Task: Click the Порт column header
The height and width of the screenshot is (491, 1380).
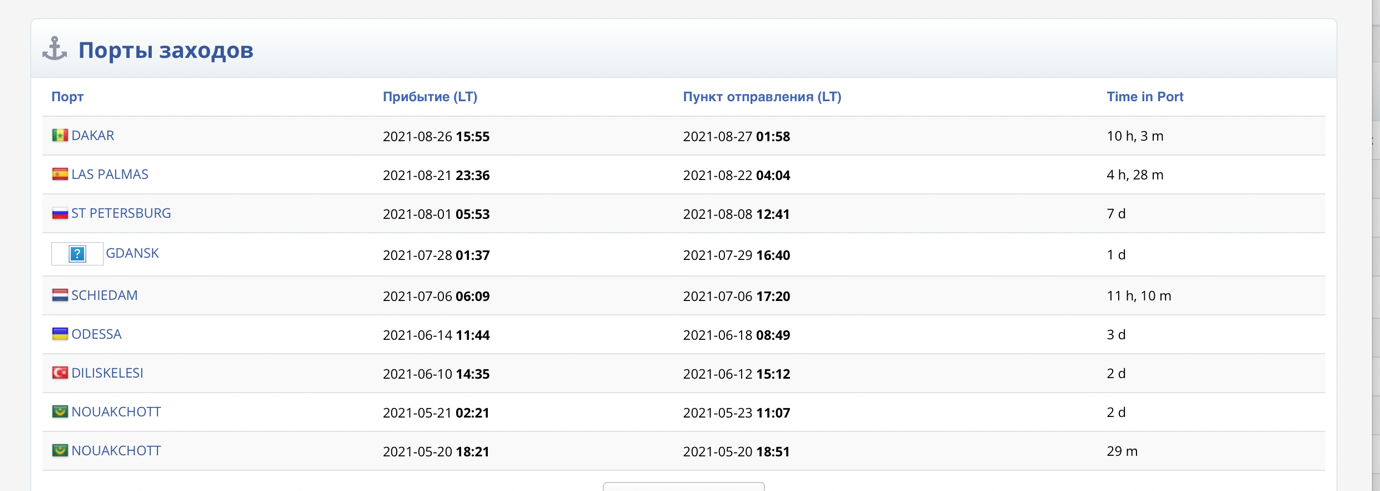Action: coord(67,97)
